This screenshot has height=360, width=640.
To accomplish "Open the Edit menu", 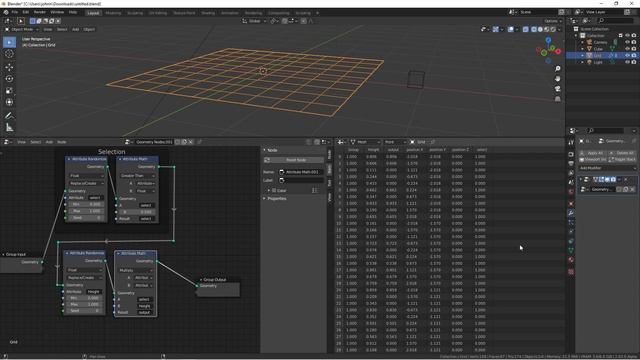I will (x=26, y=12).
